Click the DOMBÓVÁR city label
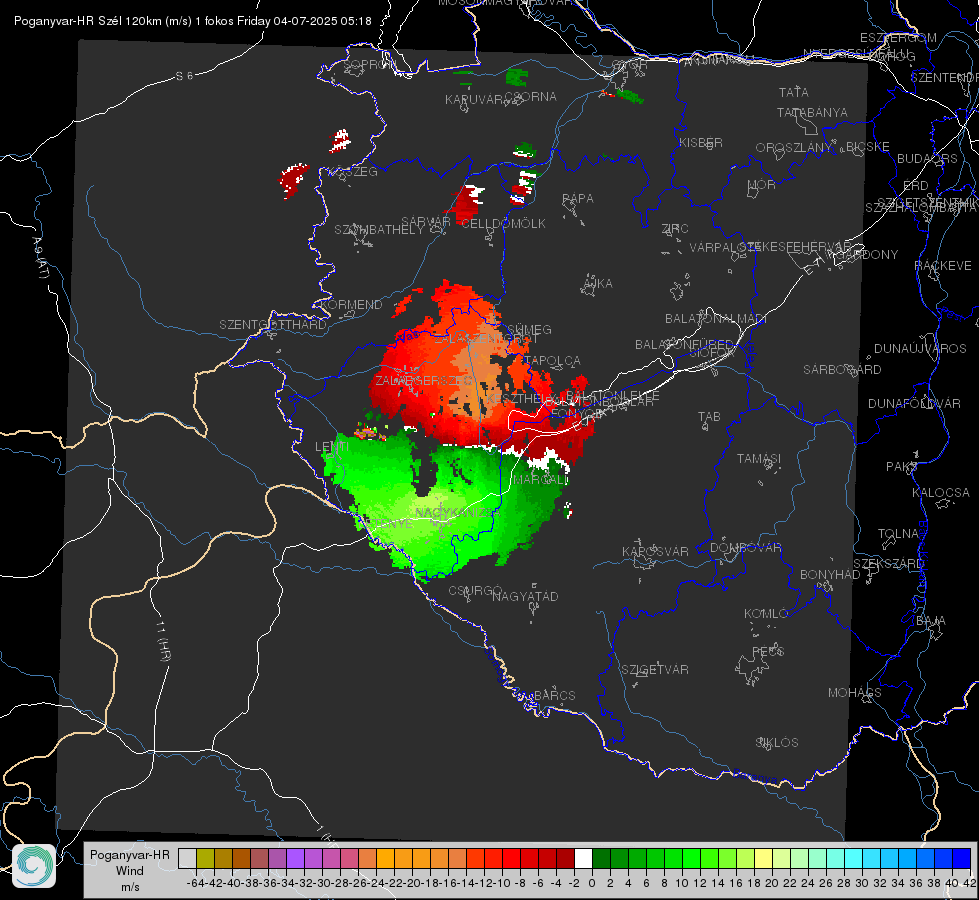Image resolution: width=979 pixels, height=900 pixels. click(x=745, y=548)
